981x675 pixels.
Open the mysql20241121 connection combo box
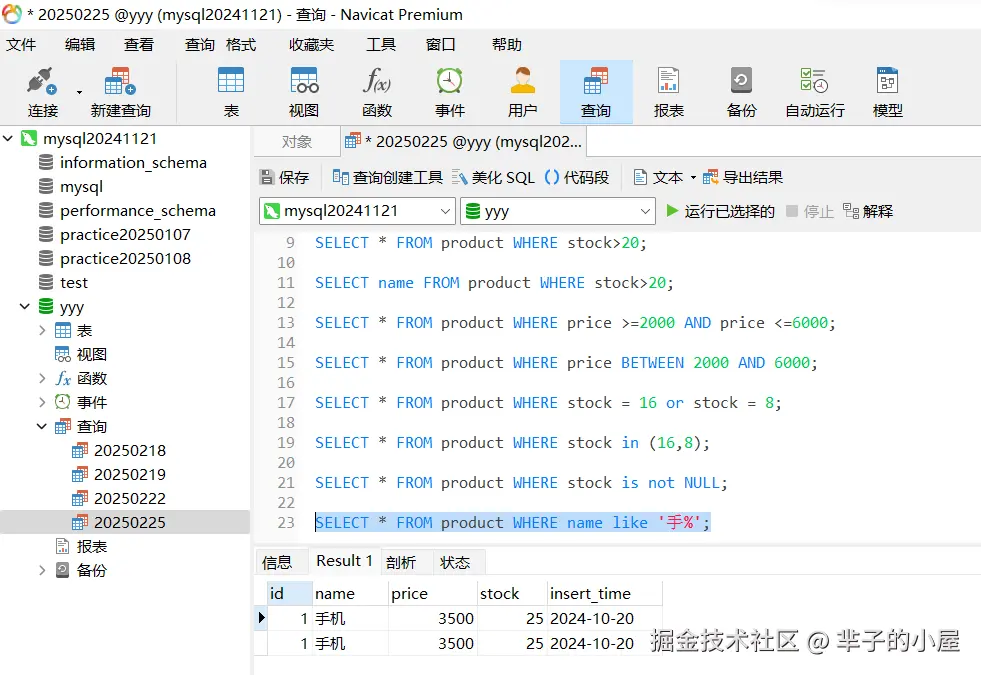point(357,211)
